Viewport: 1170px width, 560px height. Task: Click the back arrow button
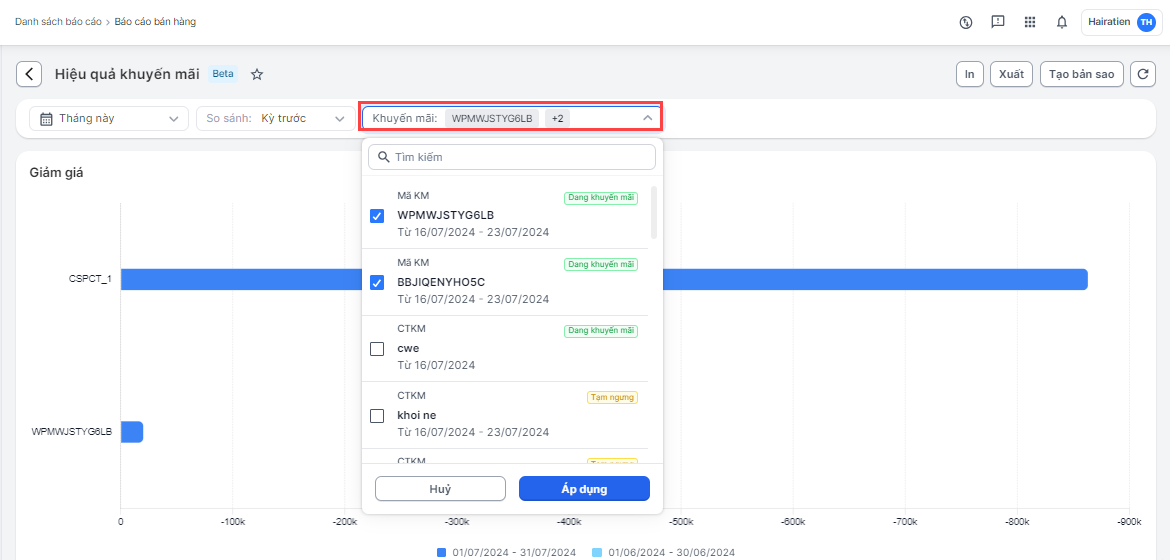(x=29, y=74)
